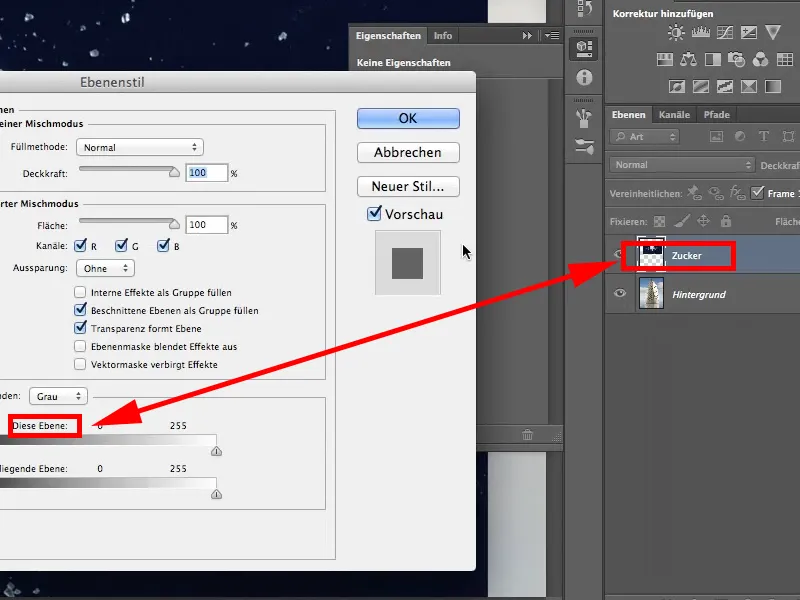Add an Exposure adjustment layer
The height and width of the screenshot is (600, 800).
[x=748, y=33]
